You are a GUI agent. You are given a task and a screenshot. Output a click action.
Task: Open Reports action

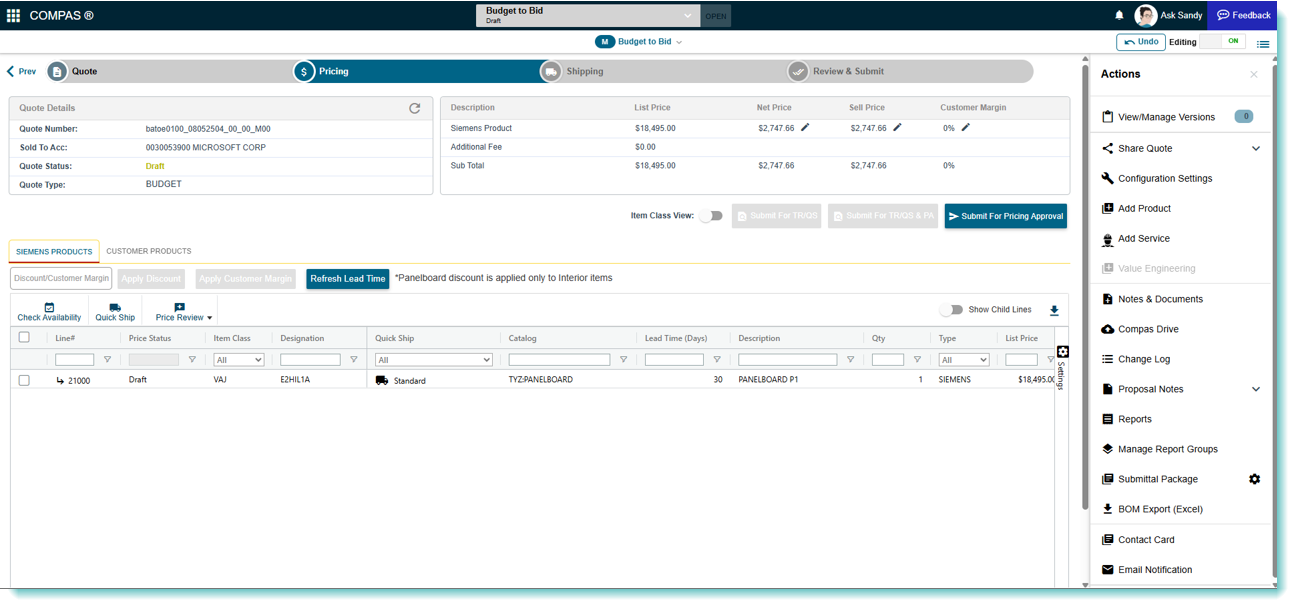pyautogui.click(x=1126, y=419)
